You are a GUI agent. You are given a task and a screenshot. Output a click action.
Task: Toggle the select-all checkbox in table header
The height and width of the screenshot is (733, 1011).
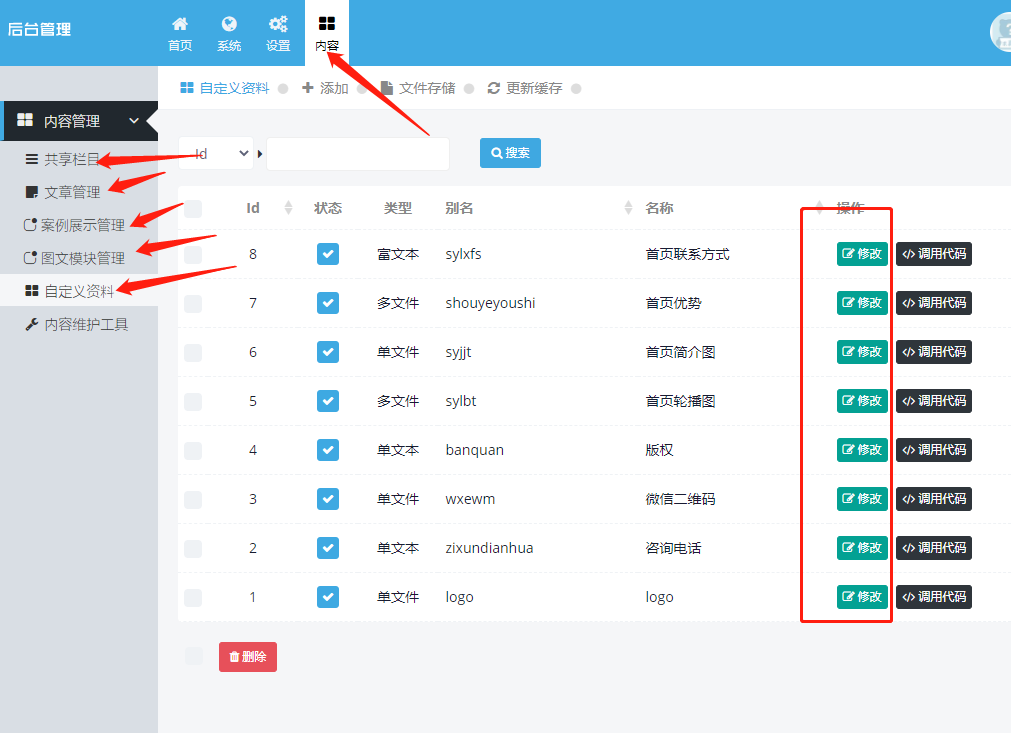[x=193, y=208]
